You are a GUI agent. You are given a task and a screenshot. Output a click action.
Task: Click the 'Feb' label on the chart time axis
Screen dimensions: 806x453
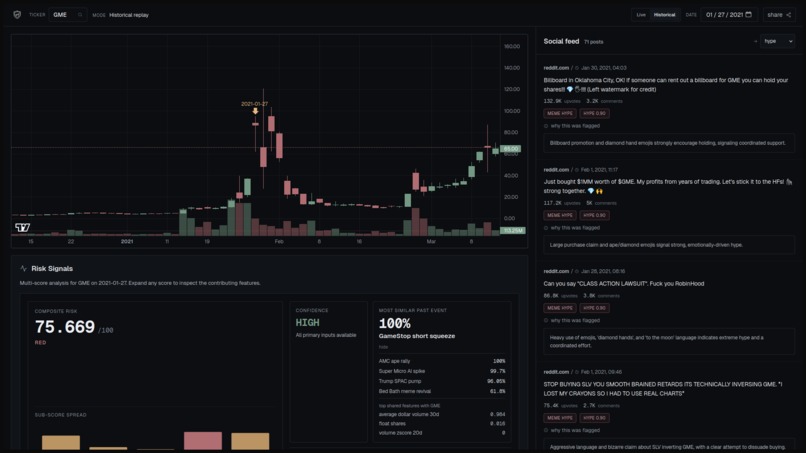point(279,242)
